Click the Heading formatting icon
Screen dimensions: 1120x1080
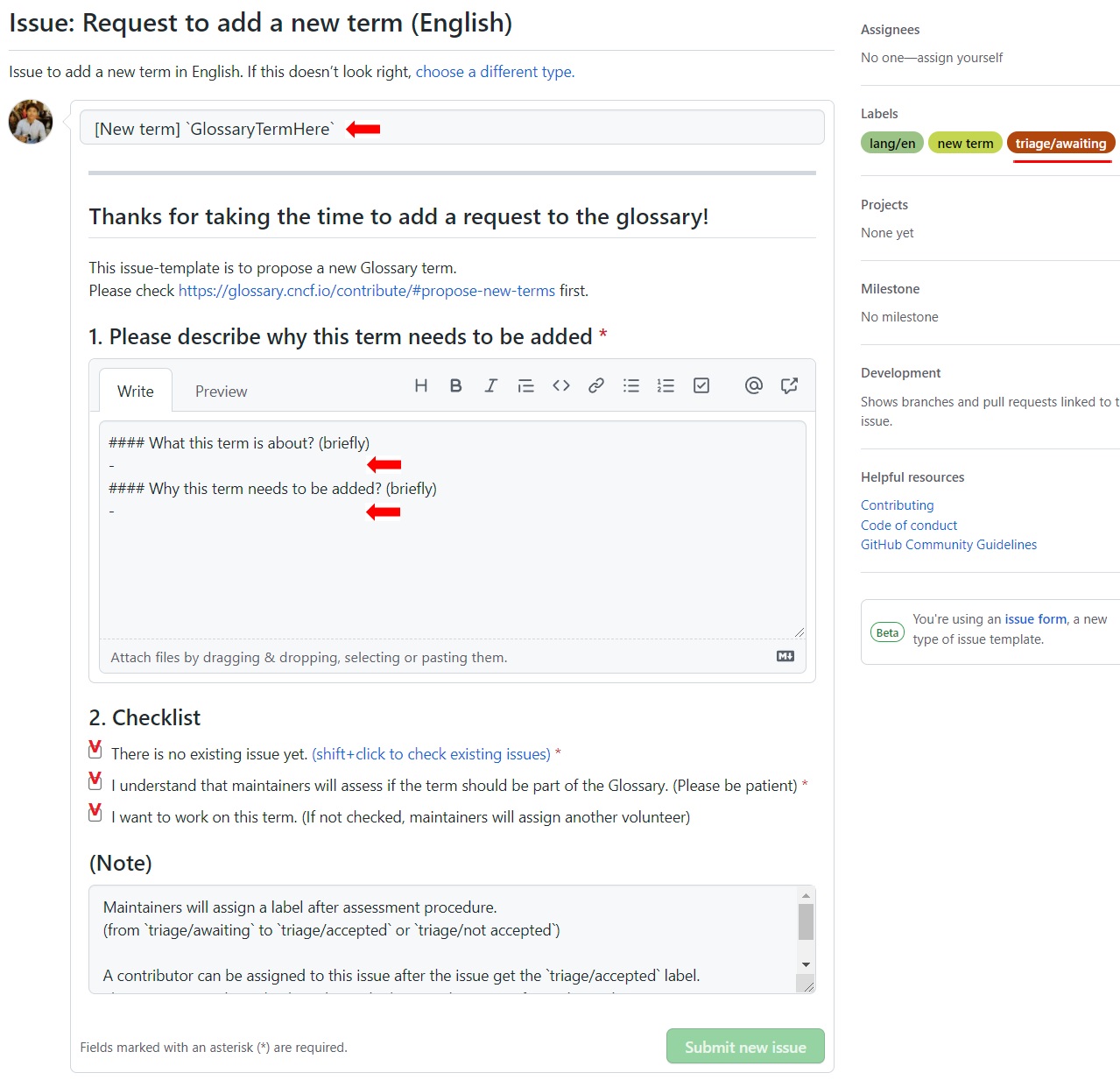tap(420, 385)
